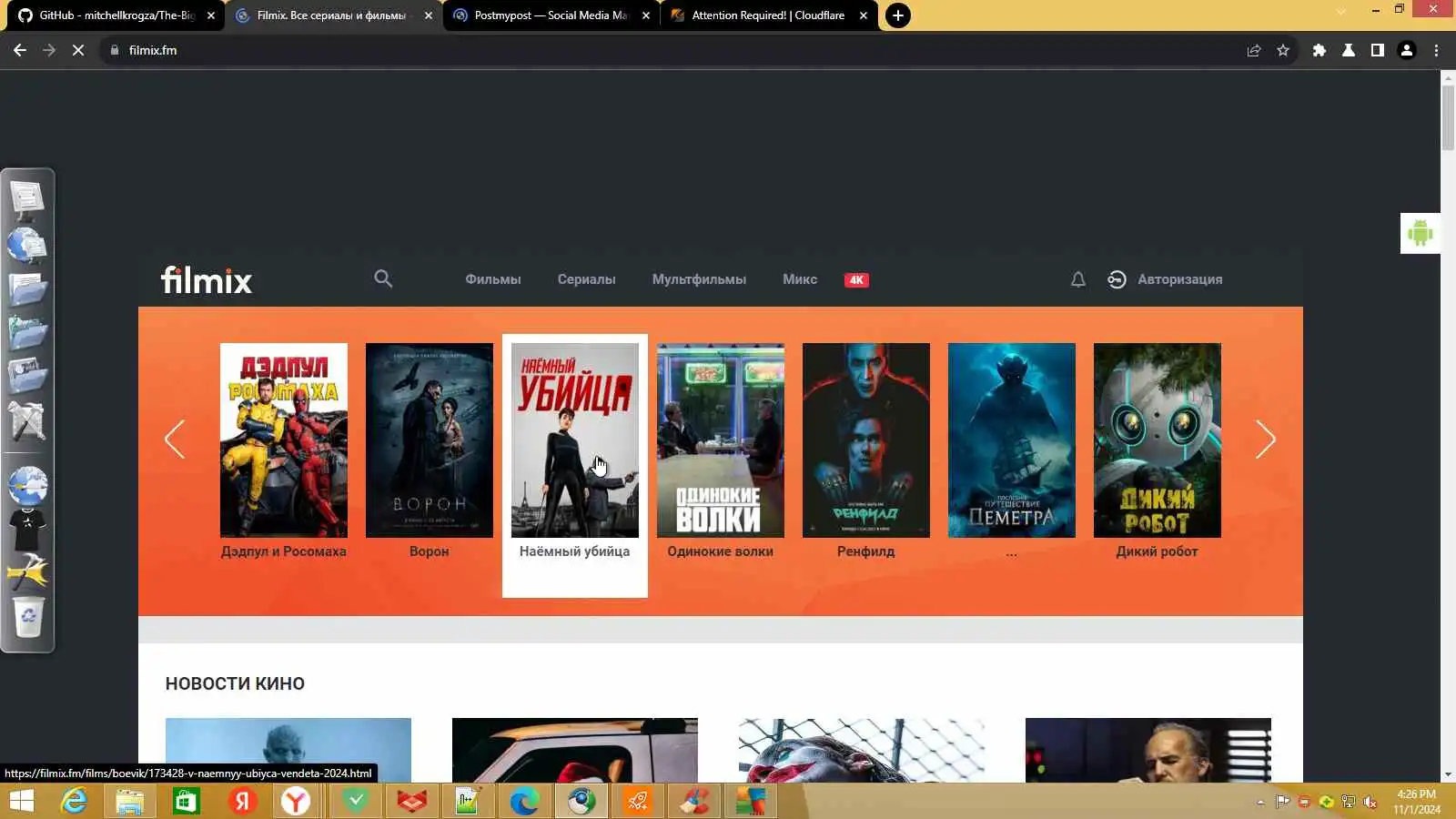Open the T-shirt icon in the dock
This screenshot has height=819, width=1456.
coord(27,529)
